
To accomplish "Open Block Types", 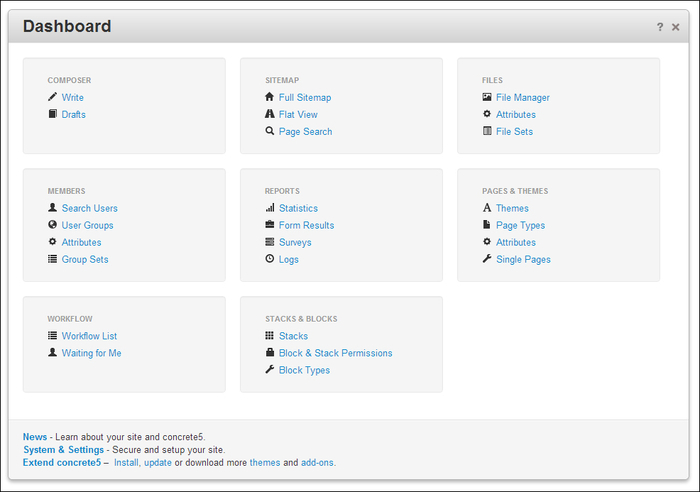I will [304, 370].
